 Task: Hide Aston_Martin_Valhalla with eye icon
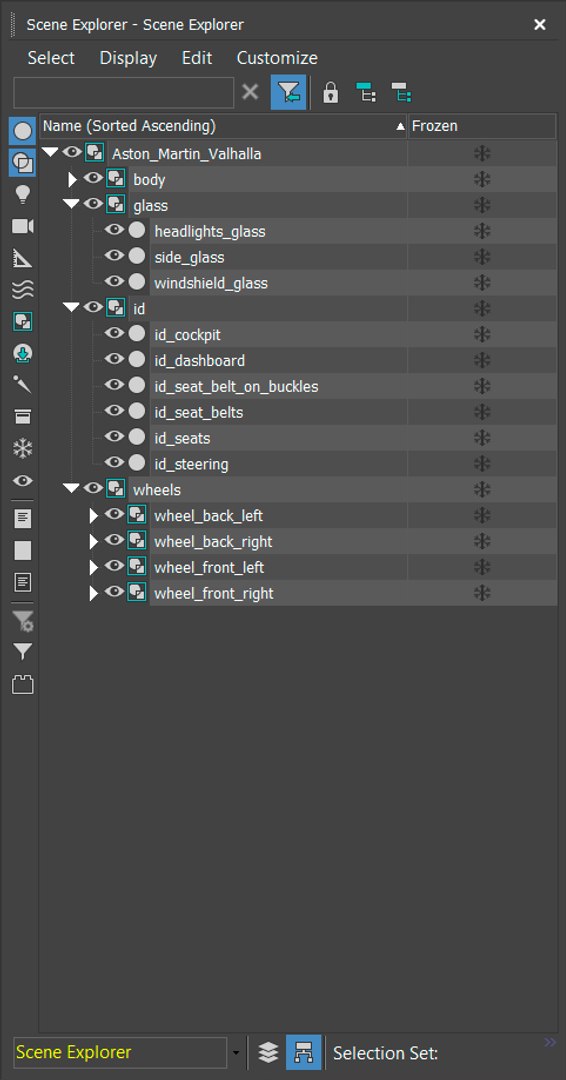pos(72,152)
